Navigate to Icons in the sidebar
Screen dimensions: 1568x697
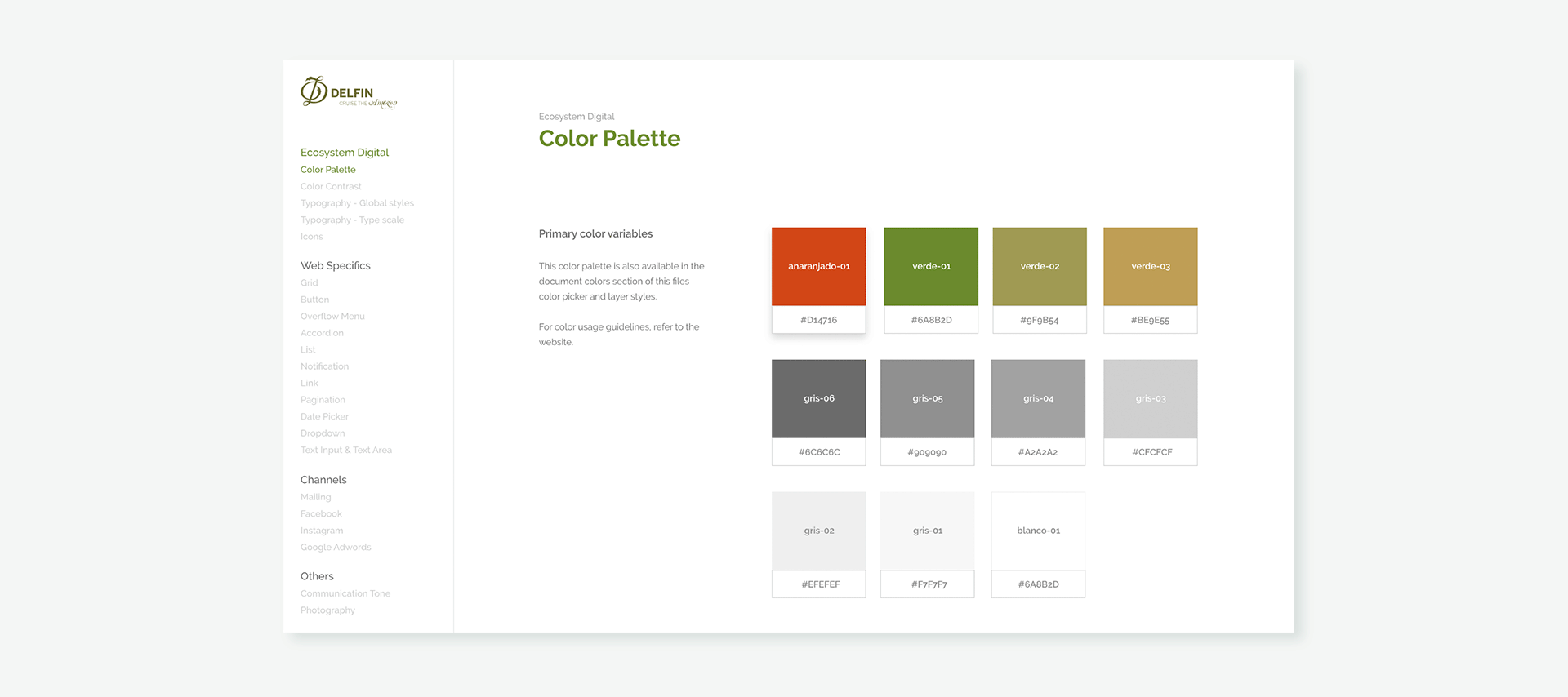(x=311, y=237)
